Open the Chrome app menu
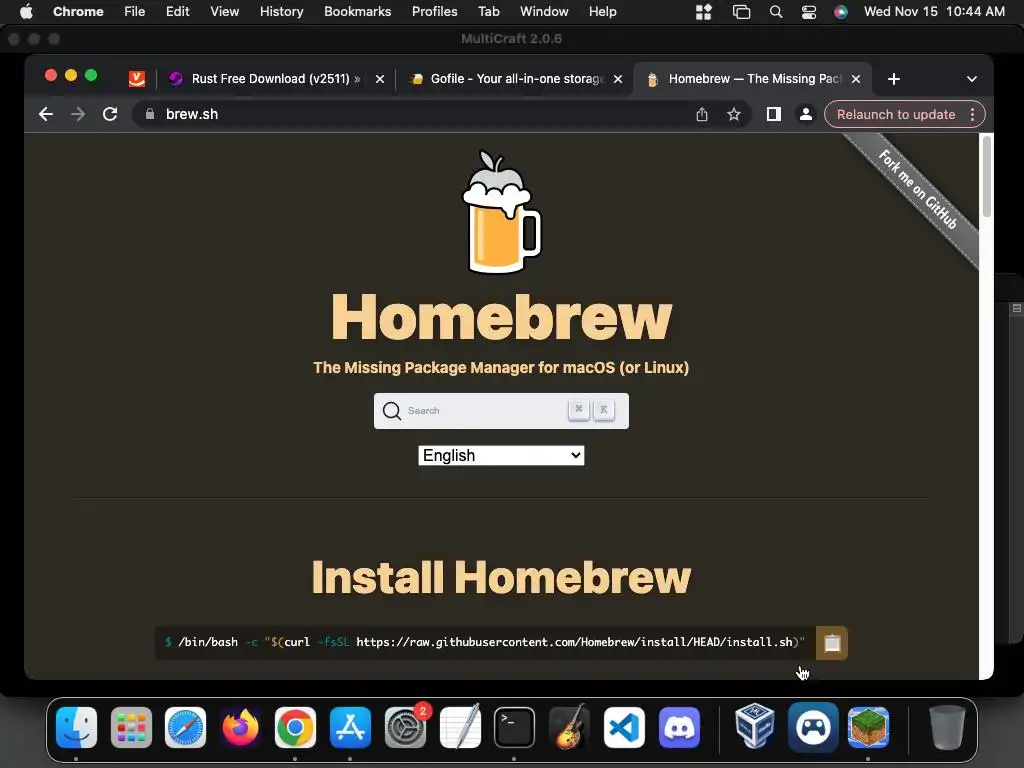 pos(78,12)
